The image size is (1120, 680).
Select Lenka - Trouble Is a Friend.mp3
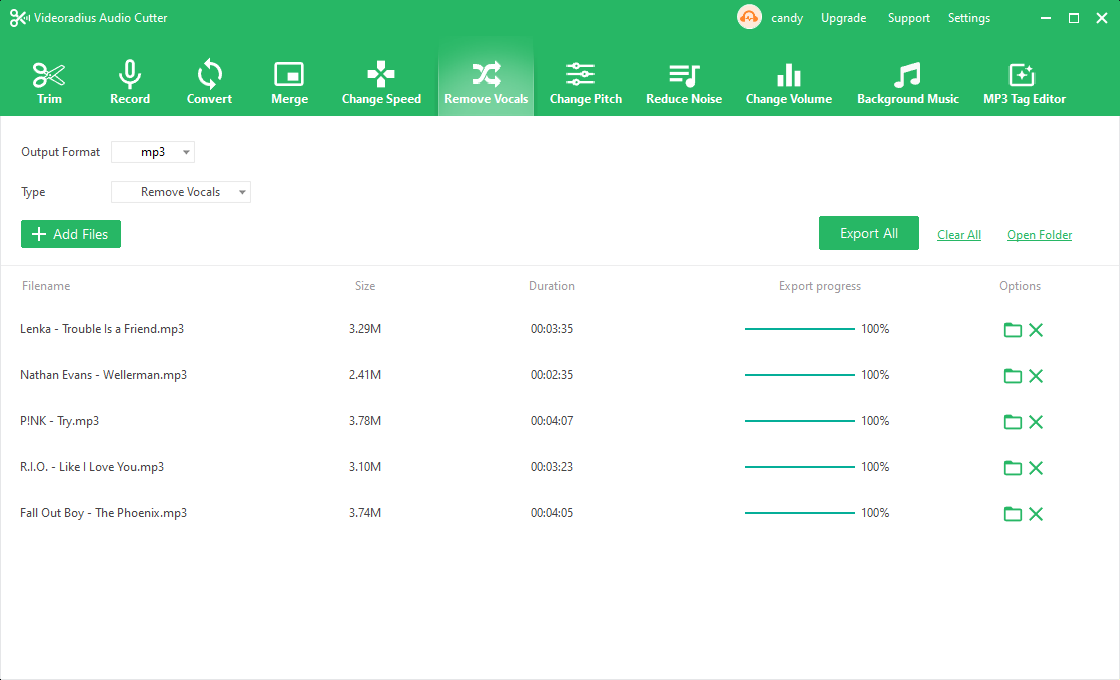tap(102, 329)
